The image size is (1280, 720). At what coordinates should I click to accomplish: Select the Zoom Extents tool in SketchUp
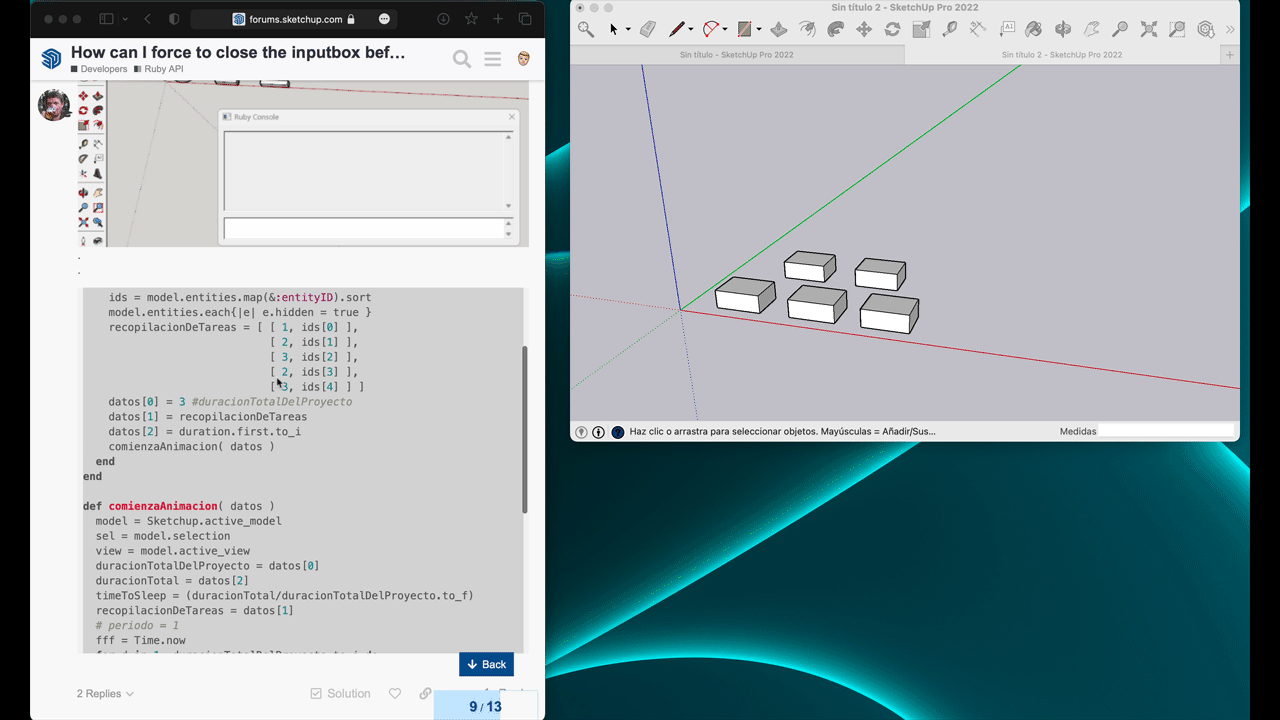click(x=1149, y=30)
